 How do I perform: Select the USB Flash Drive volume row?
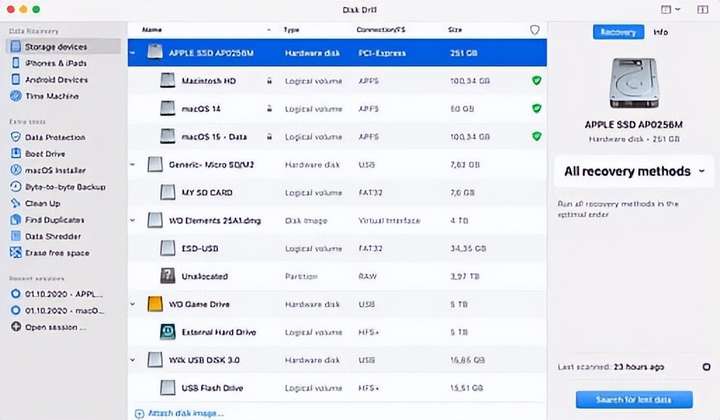(x=337, y=388)
